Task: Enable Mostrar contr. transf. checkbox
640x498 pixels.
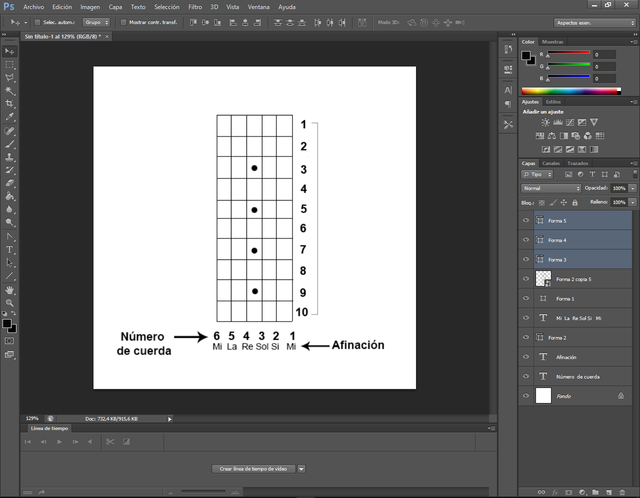Action: click(123, 22)
